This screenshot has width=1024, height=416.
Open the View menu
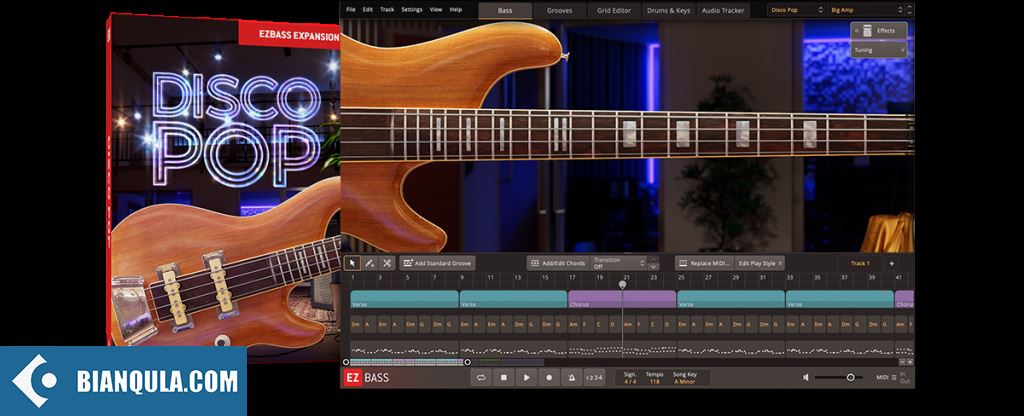436,10
